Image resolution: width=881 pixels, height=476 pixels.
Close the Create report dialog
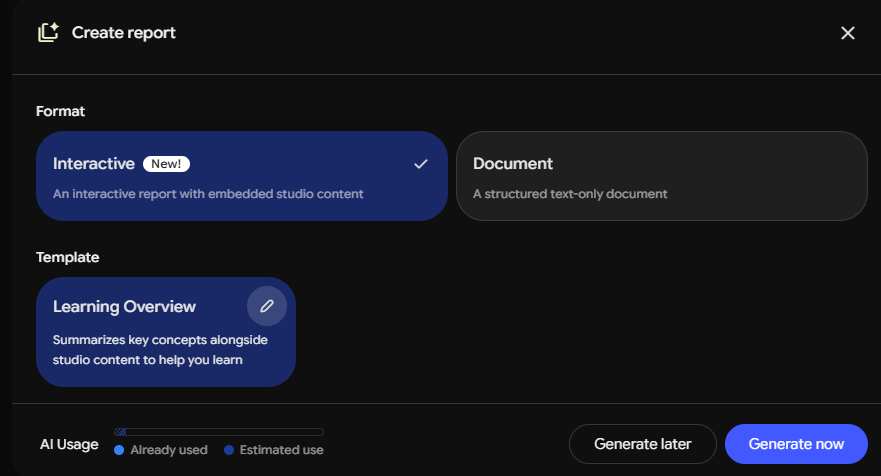coord(847,33)
